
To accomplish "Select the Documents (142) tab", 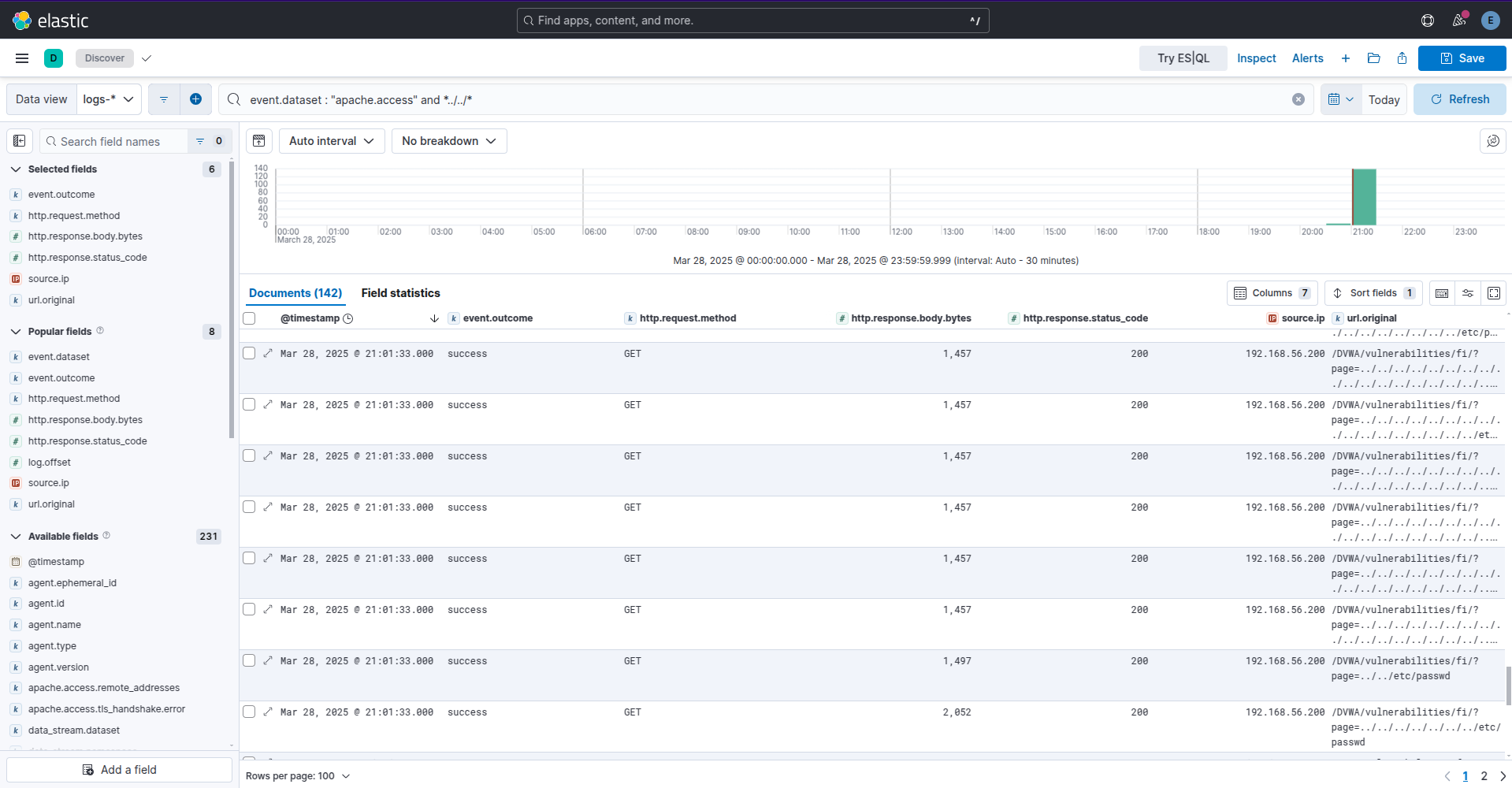I will (x=295, y=293).
